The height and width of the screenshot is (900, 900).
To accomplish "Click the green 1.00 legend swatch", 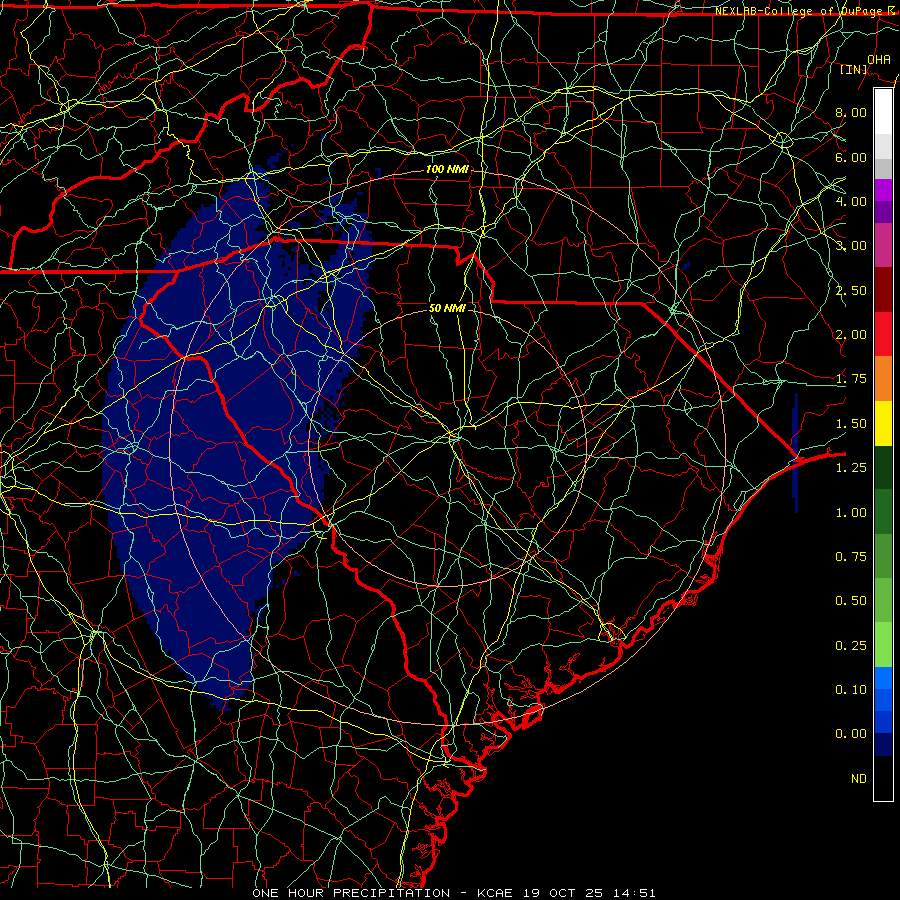I will (x=883, y=512).
